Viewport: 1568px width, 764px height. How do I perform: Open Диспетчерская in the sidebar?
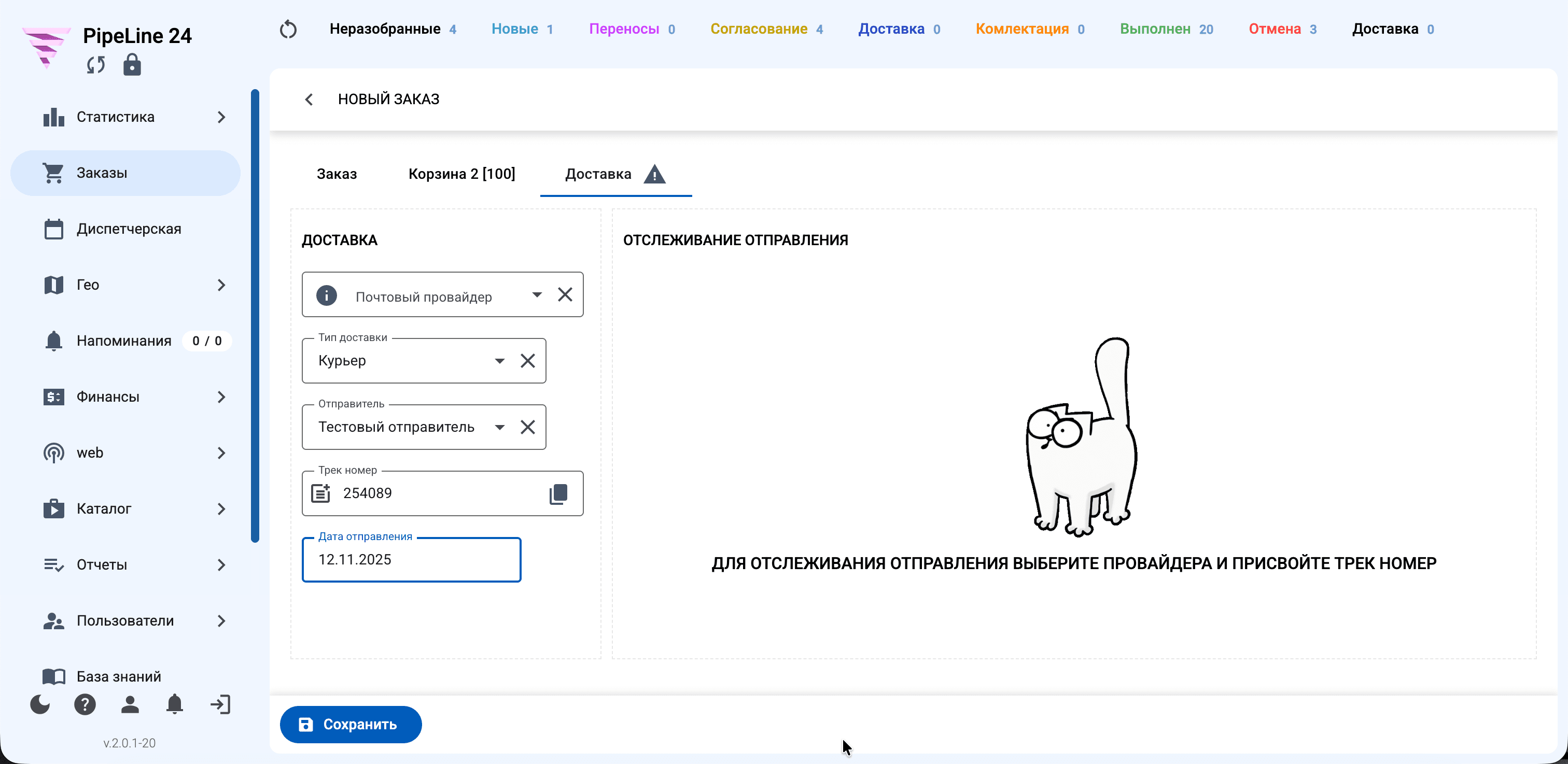coord(125,229)
